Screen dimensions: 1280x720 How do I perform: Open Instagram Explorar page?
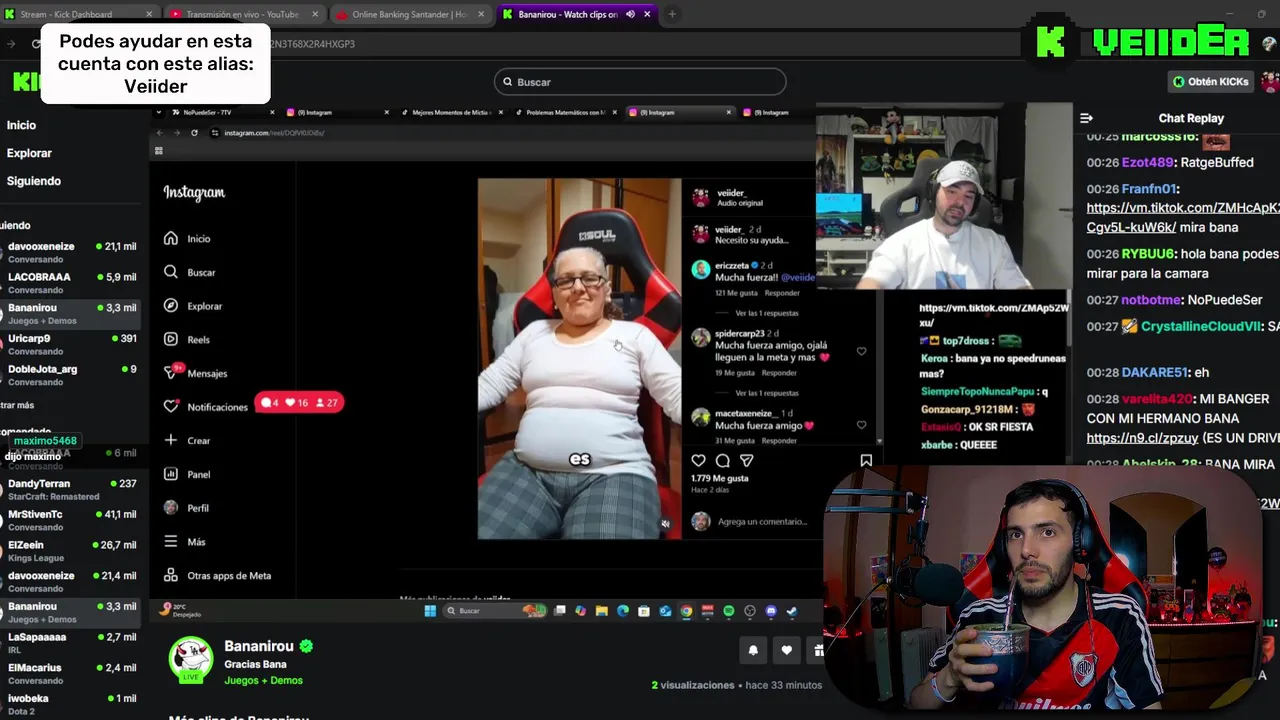(x=192, y=306)
